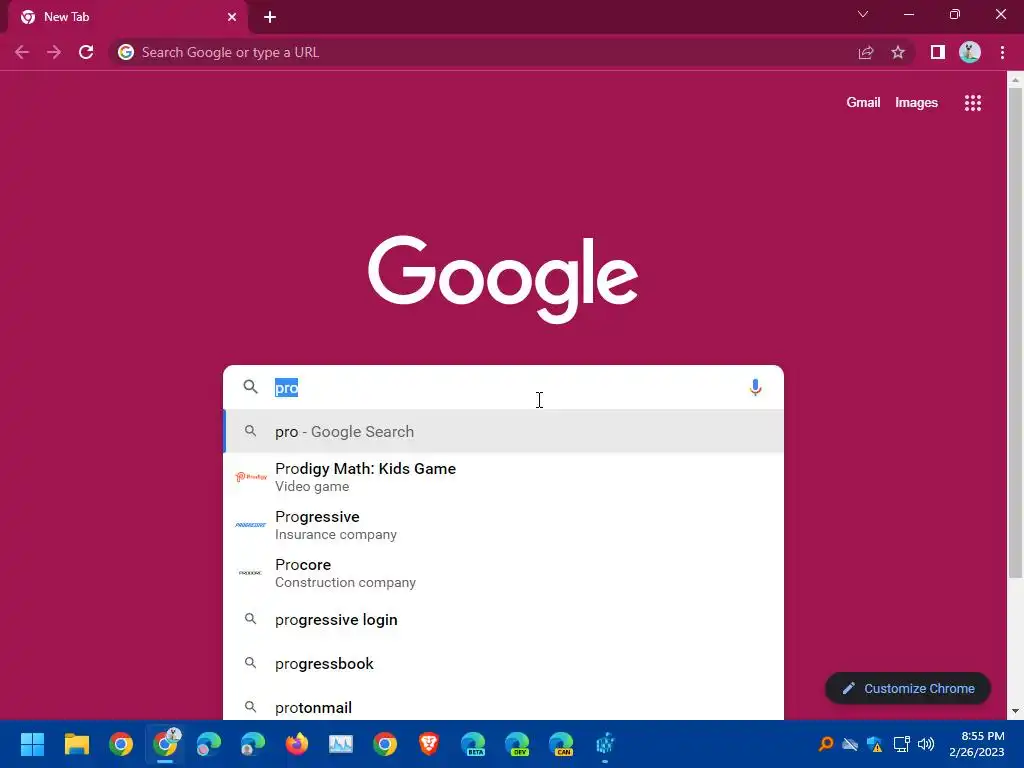
Task: Select progressive login suggestion
Action: tap(503, 620)
